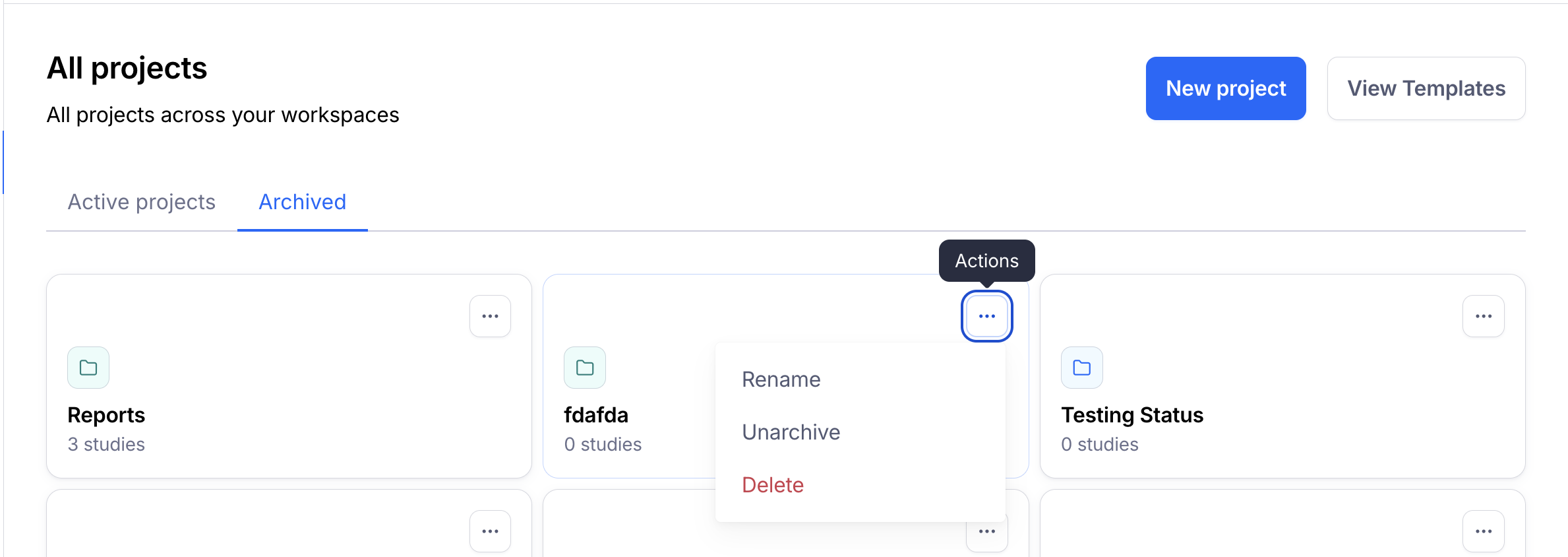Select Delete from the actions menu
The image size is (1568, 557).
tap(773, 485)
